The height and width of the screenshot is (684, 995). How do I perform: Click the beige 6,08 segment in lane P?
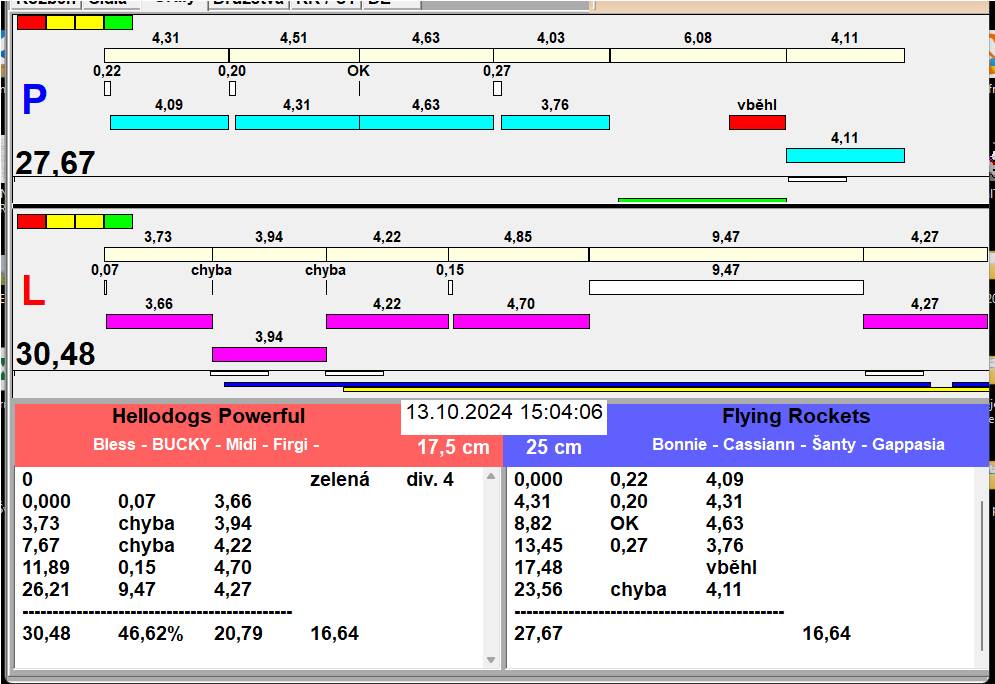[698, 55]
